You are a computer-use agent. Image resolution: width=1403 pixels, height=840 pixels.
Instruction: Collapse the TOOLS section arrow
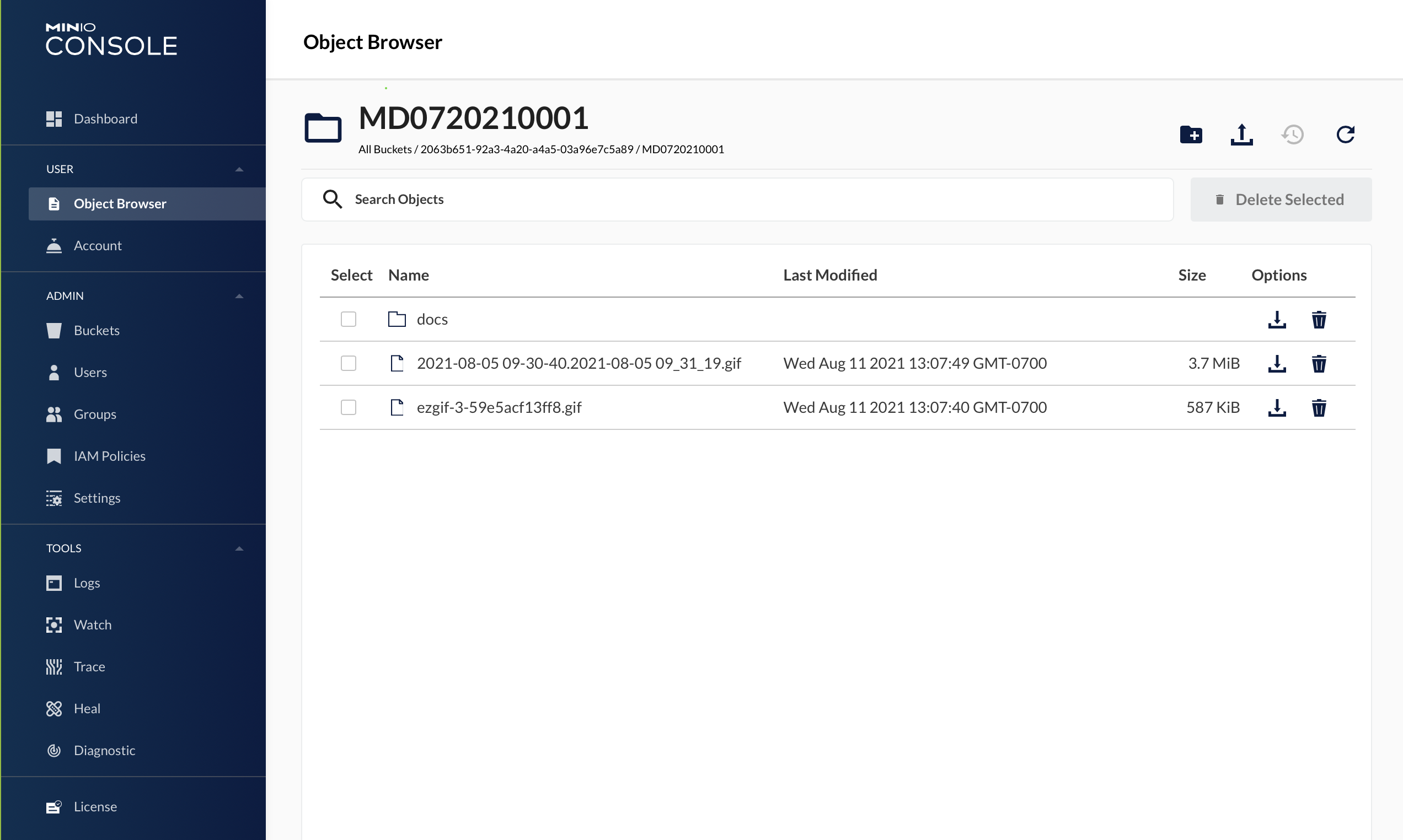click(239, 548)
